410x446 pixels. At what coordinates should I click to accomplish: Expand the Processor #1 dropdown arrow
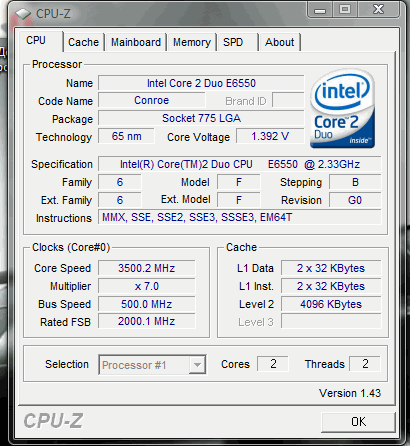click(197, 365)
